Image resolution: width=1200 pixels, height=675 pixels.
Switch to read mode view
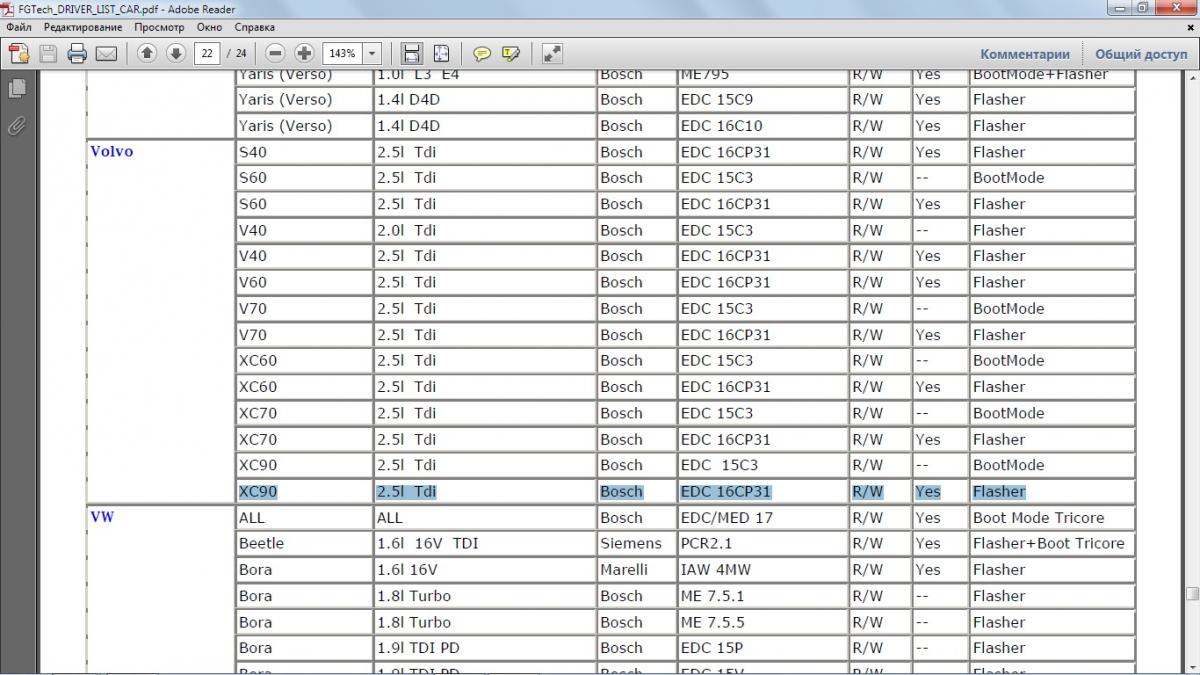(552, 53)
